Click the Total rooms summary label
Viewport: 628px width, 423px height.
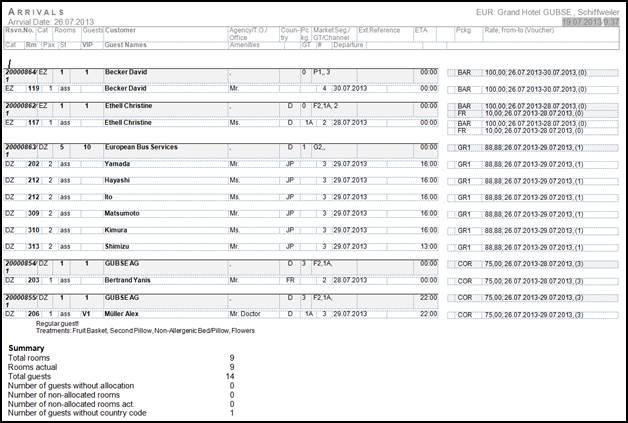(29, 358)
